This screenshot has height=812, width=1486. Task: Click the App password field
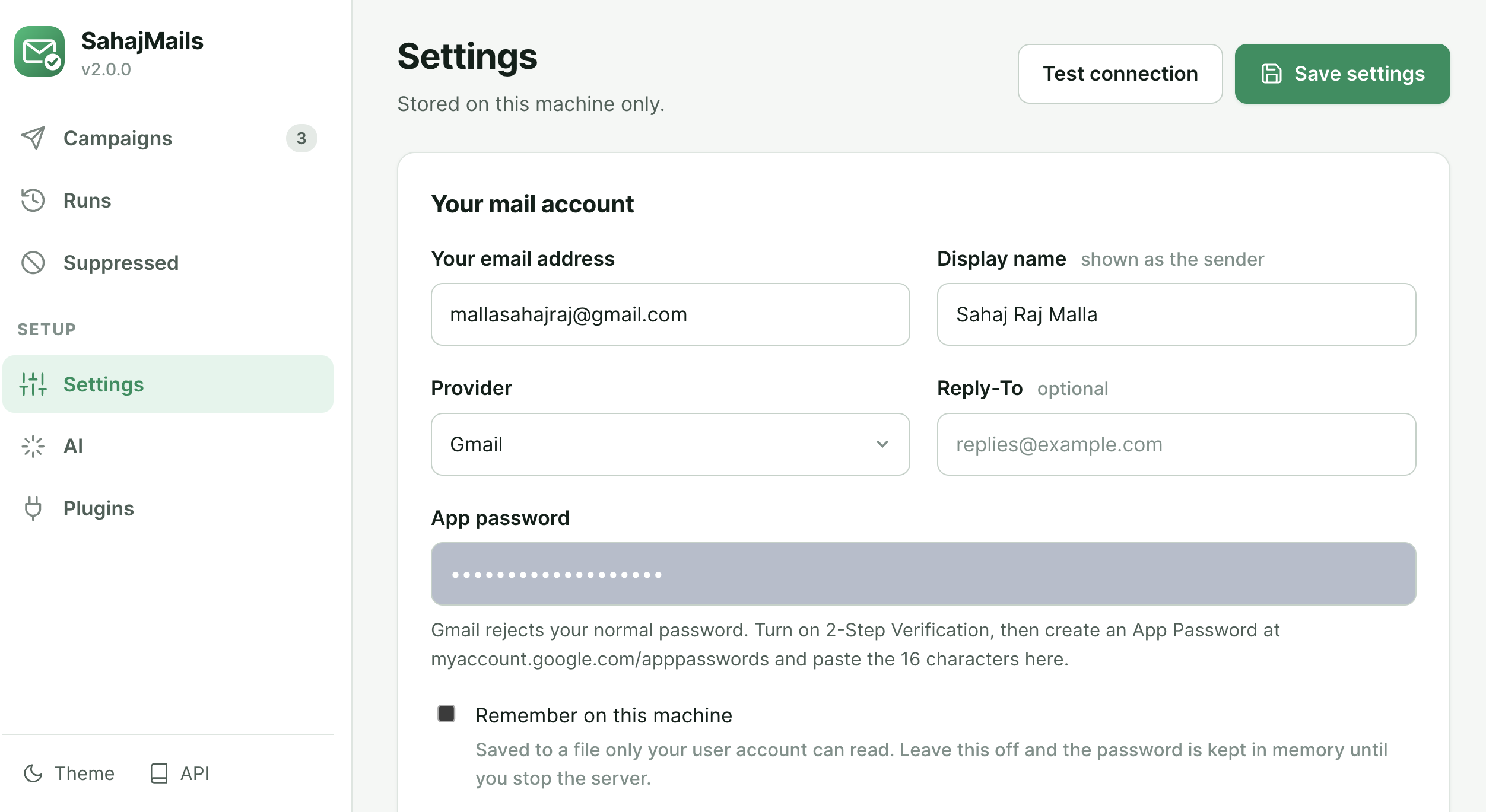coord(923,574)
